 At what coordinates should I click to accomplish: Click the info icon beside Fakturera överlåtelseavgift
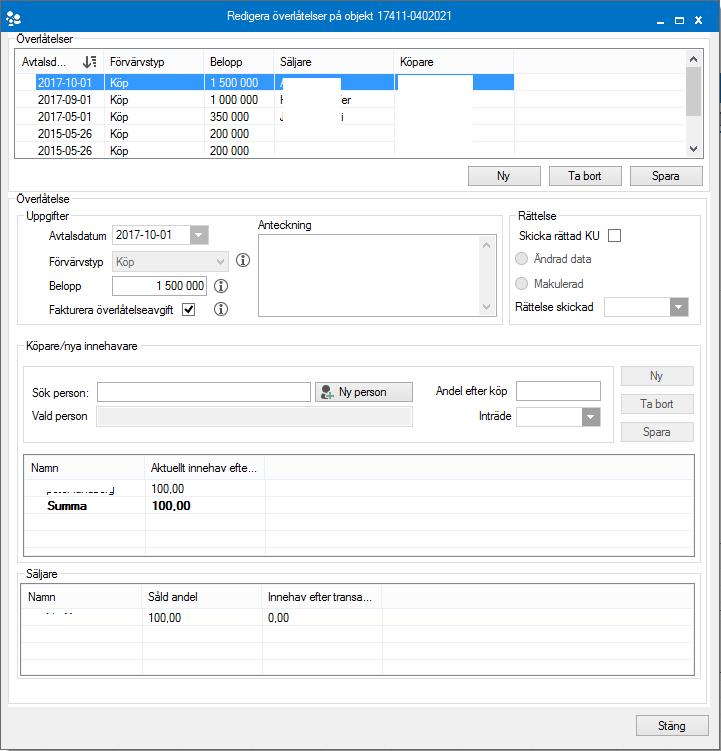tap(220, 309)
